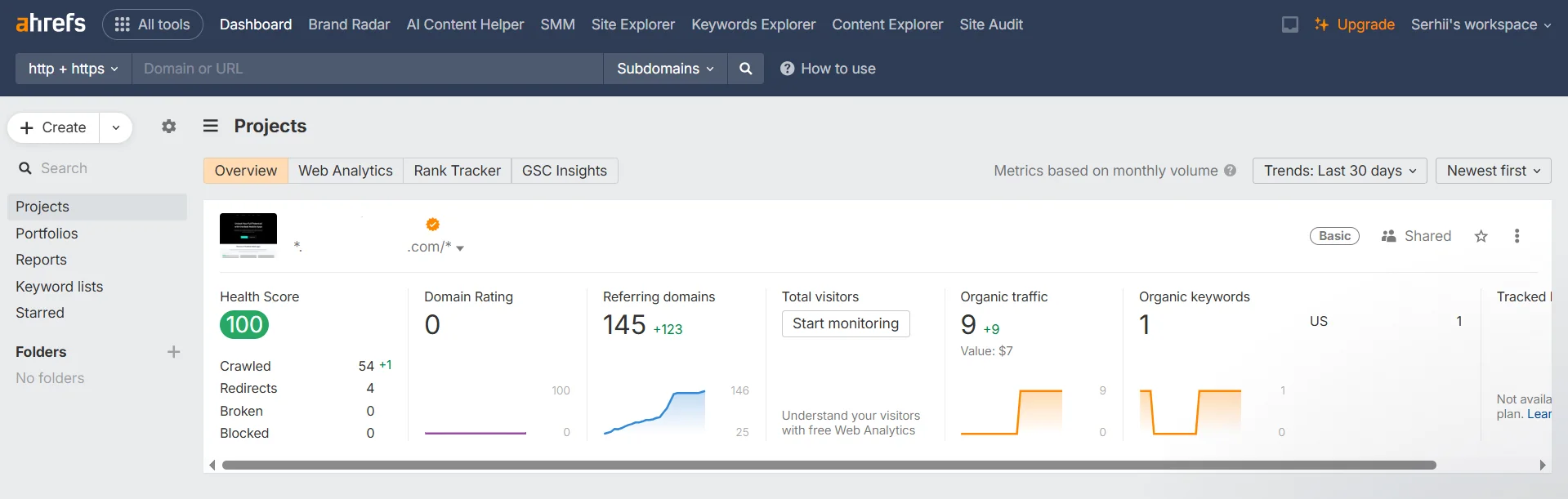This screenshot has height=499, width=1568.
Task: Add a new folder with plus icon
Action: tap(173, 352)
